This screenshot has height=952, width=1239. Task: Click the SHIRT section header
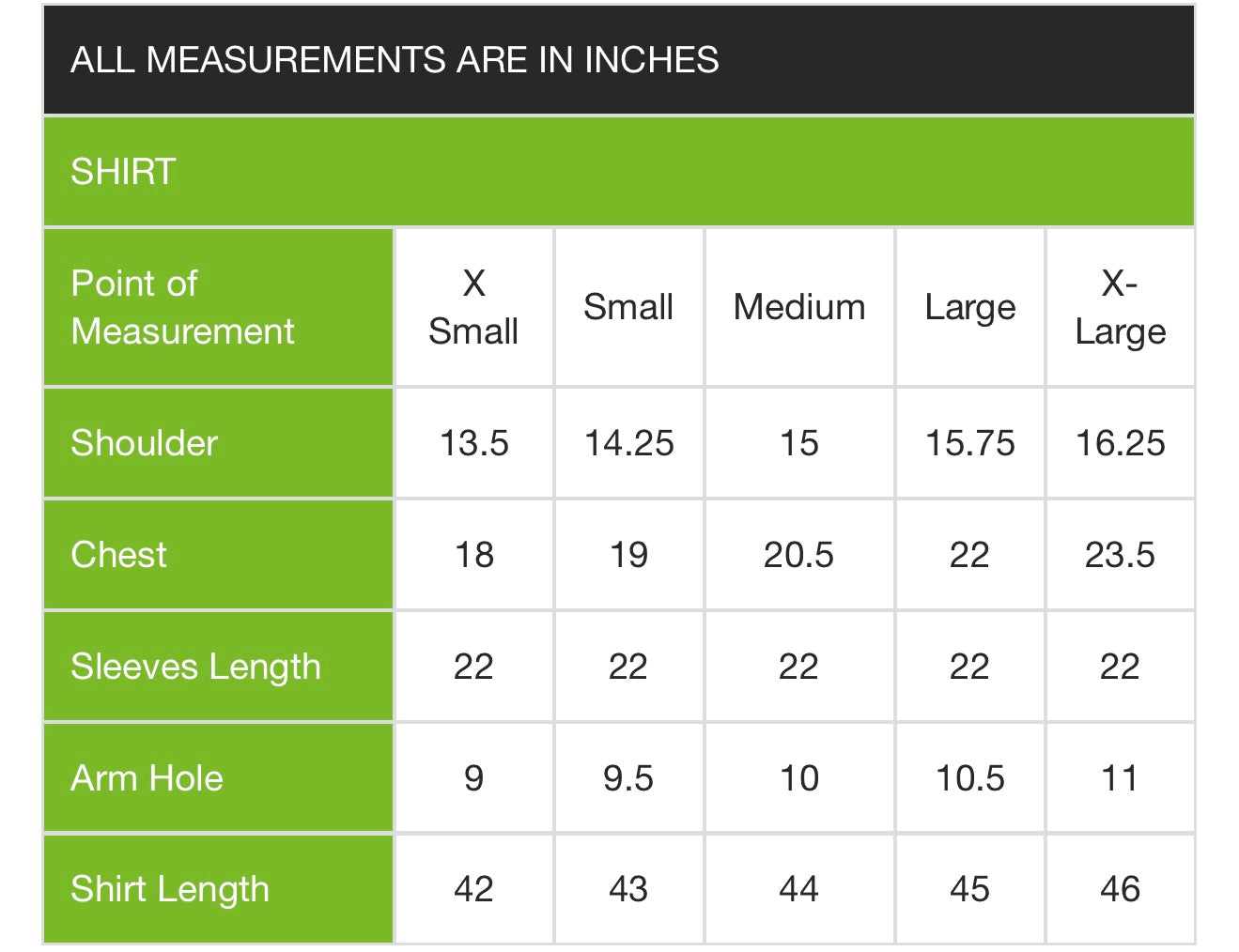(x=619, y=172)
